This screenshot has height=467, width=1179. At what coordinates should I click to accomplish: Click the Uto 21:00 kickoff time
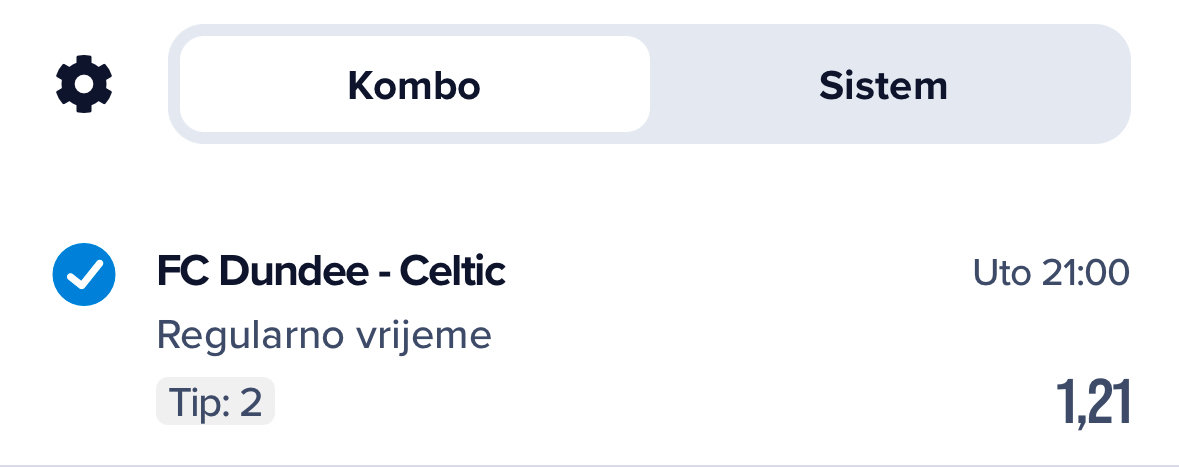(x=1051, y=272)
